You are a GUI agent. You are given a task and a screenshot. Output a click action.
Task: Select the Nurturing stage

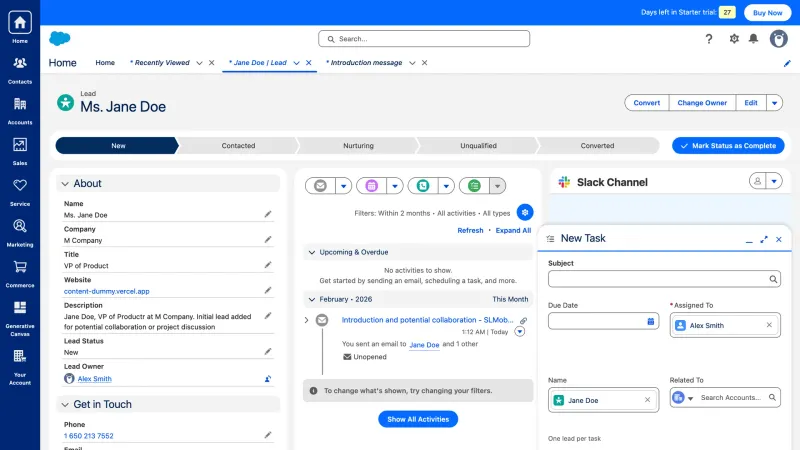pyautogui.click(x=358, y=145)
